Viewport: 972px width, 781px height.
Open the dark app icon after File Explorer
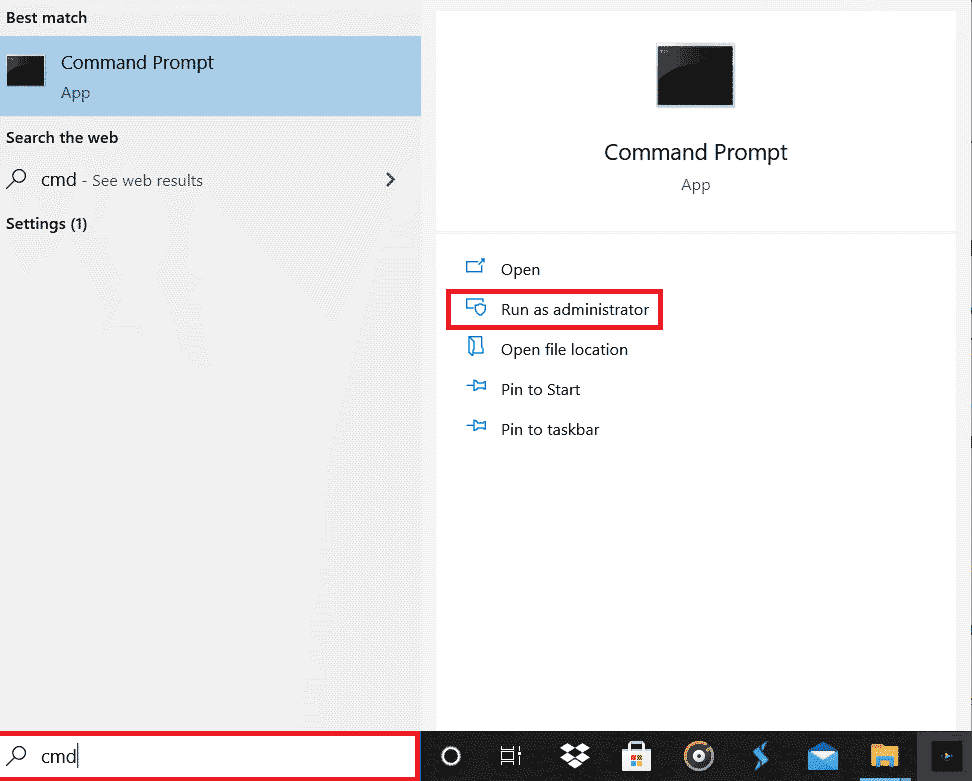[946, 756]
